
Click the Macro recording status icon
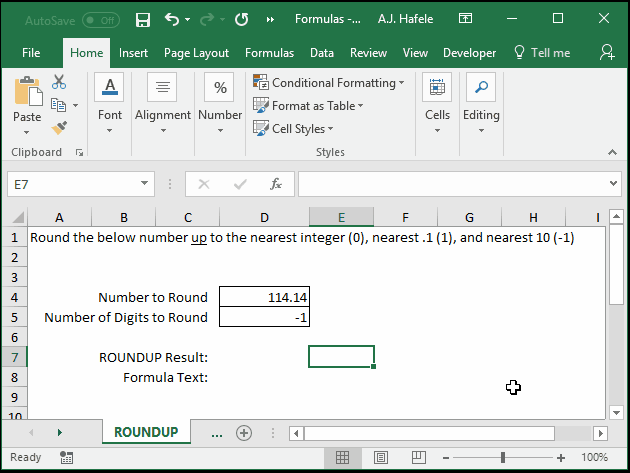coord(66,457)
